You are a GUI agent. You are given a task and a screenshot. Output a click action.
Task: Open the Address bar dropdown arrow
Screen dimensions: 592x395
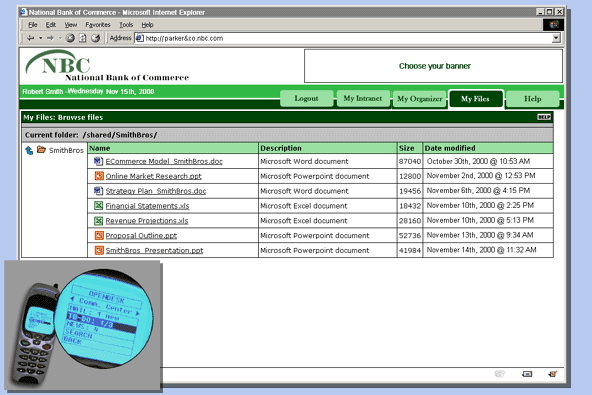pyautogui.click(x=556, y=38)
